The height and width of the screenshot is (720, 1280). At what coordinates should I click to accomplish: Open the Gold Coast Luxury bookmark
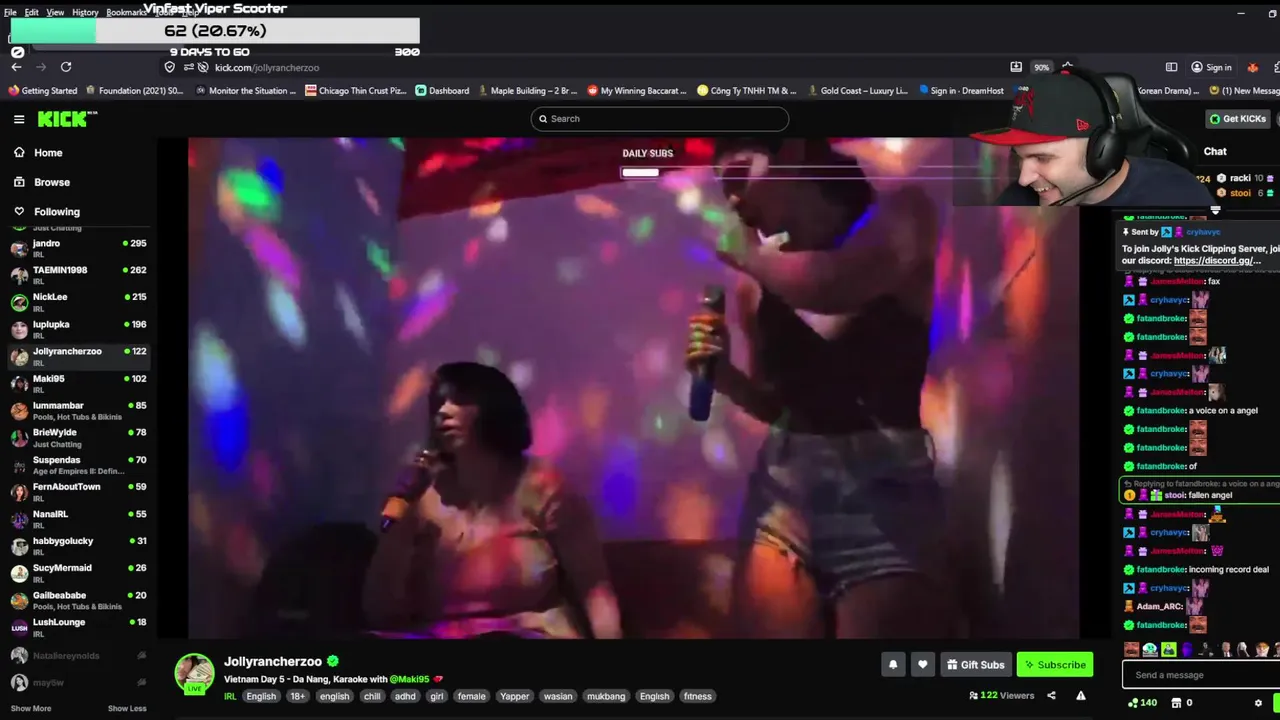(x=857, y=90)
